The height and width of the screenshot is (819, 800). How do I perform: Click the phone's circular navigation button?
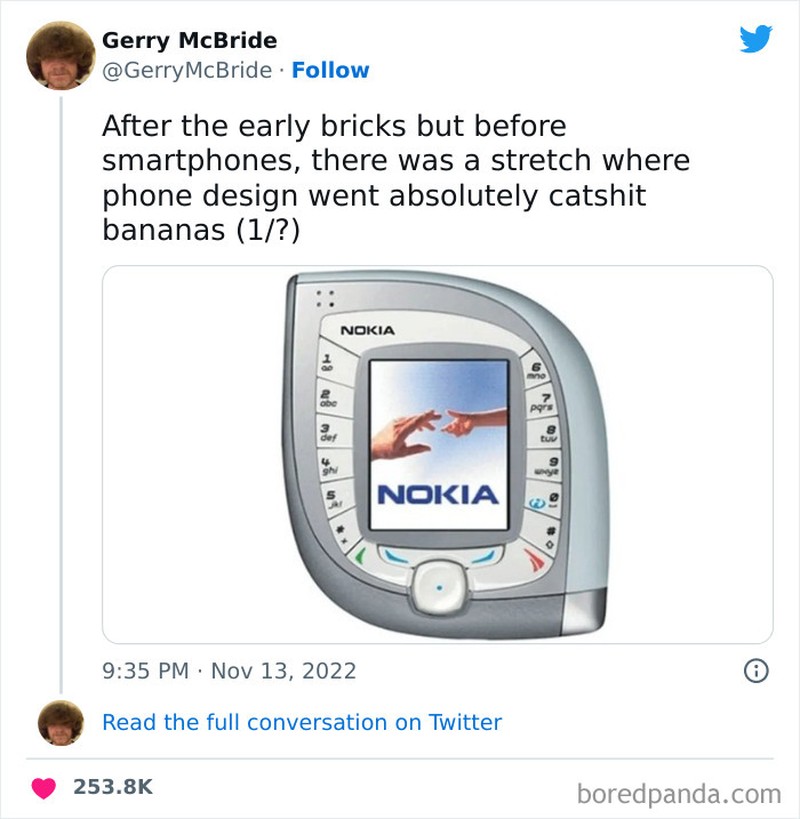[x=440, y=586]
